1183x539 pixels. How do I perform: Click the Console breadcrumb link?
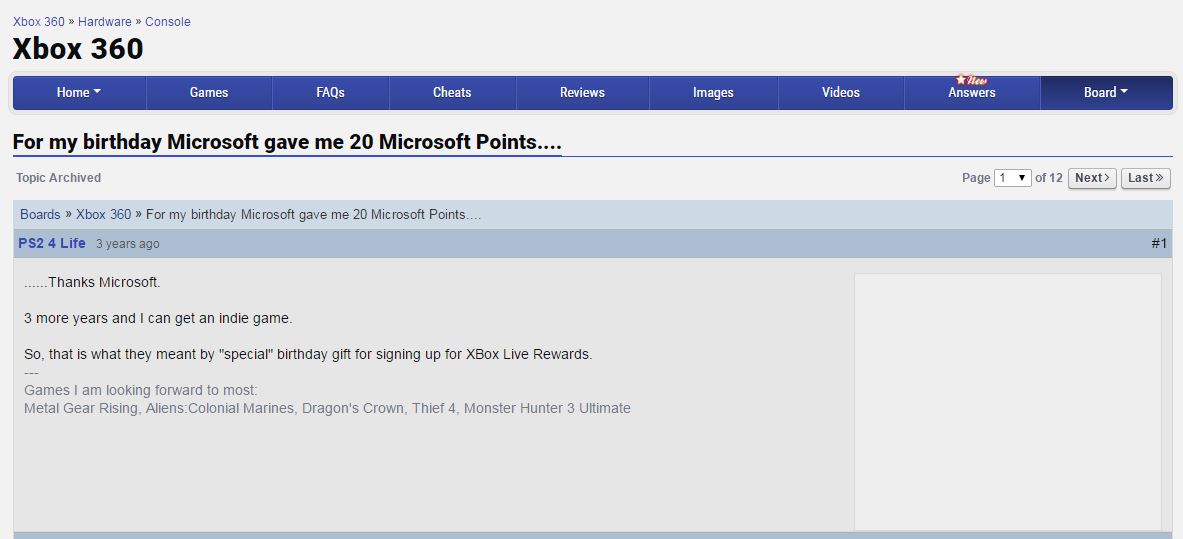coord(167,22)
